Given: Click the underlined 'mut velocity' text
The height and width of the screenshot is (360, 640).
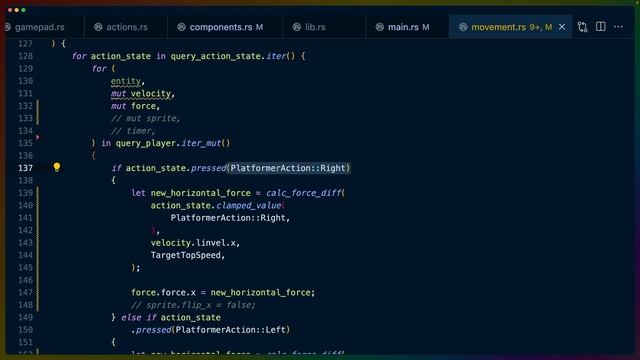Looking at the screenshot, I should (141, 93).
